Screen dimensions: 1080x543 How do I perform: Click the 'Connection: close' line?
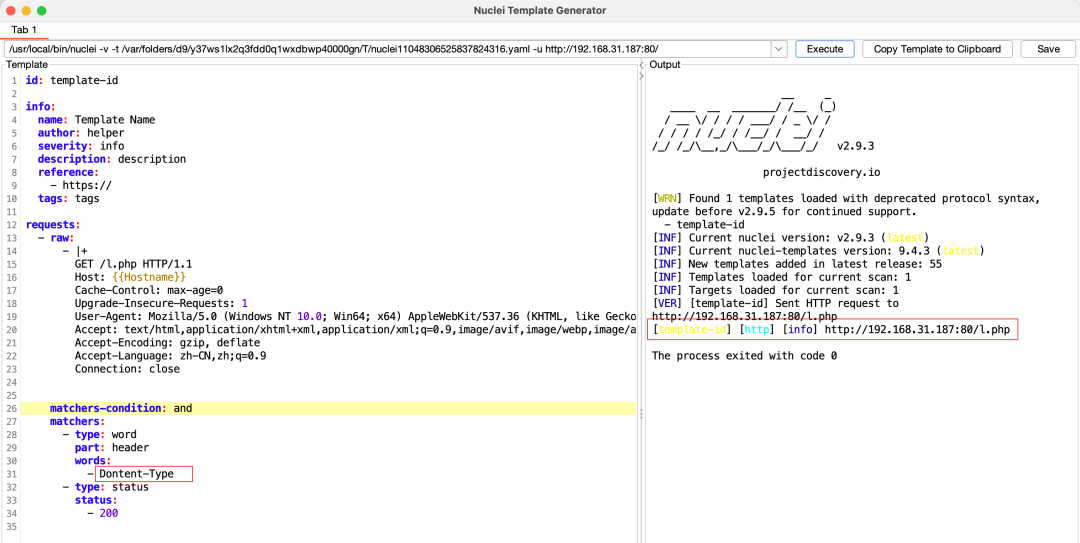(127, 369)
